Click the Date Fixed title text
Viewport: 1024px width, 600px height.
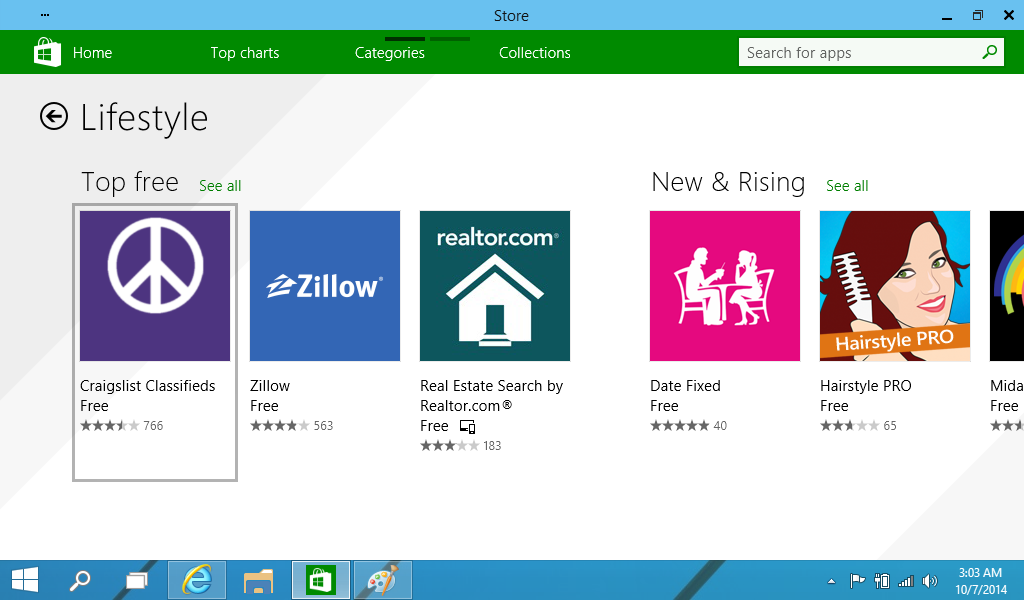(685, 386)
